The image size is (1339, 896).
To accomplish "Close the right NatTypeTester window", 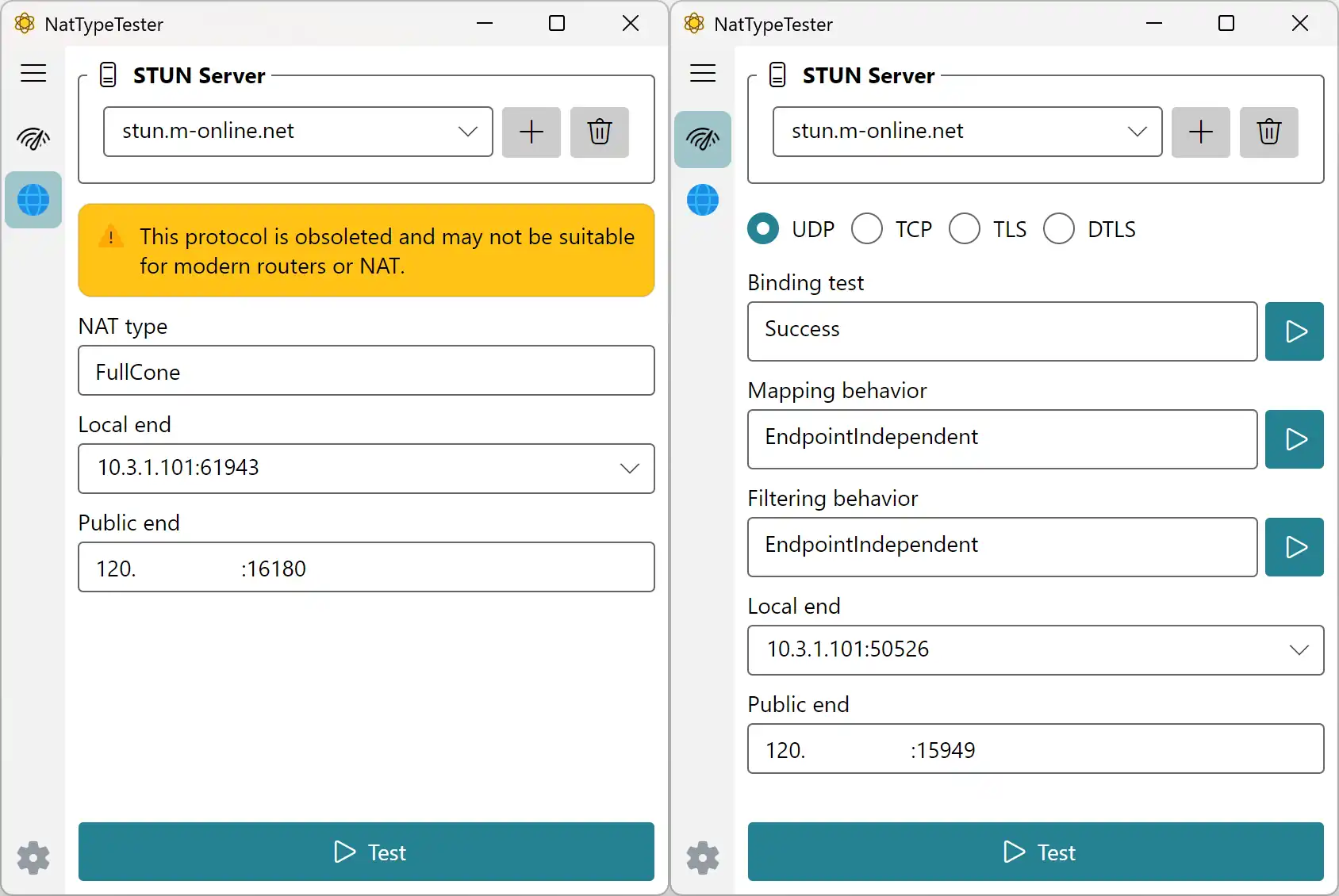I will click(x=1300, y=24).
